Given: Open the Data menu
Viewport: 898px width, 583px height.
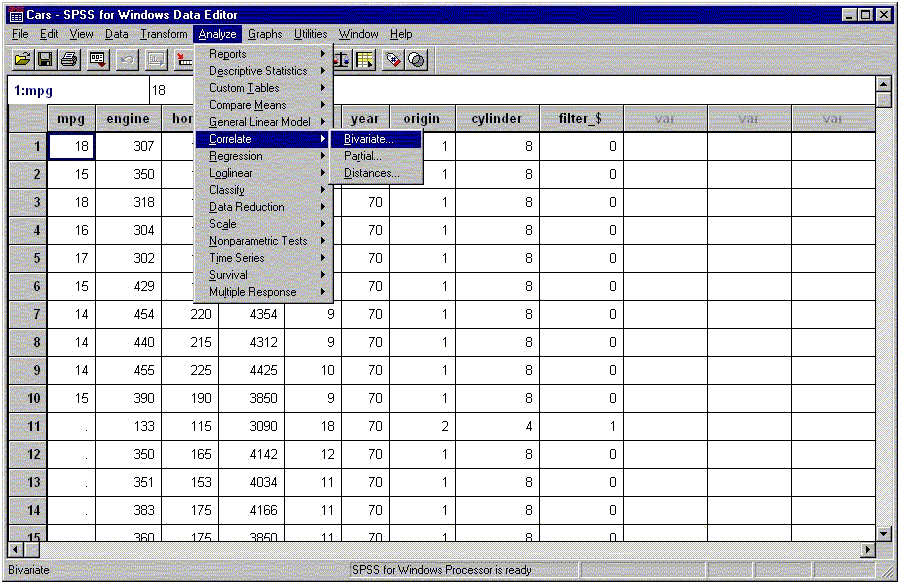Looking at the screenshot, I should (x=116, y=34).
